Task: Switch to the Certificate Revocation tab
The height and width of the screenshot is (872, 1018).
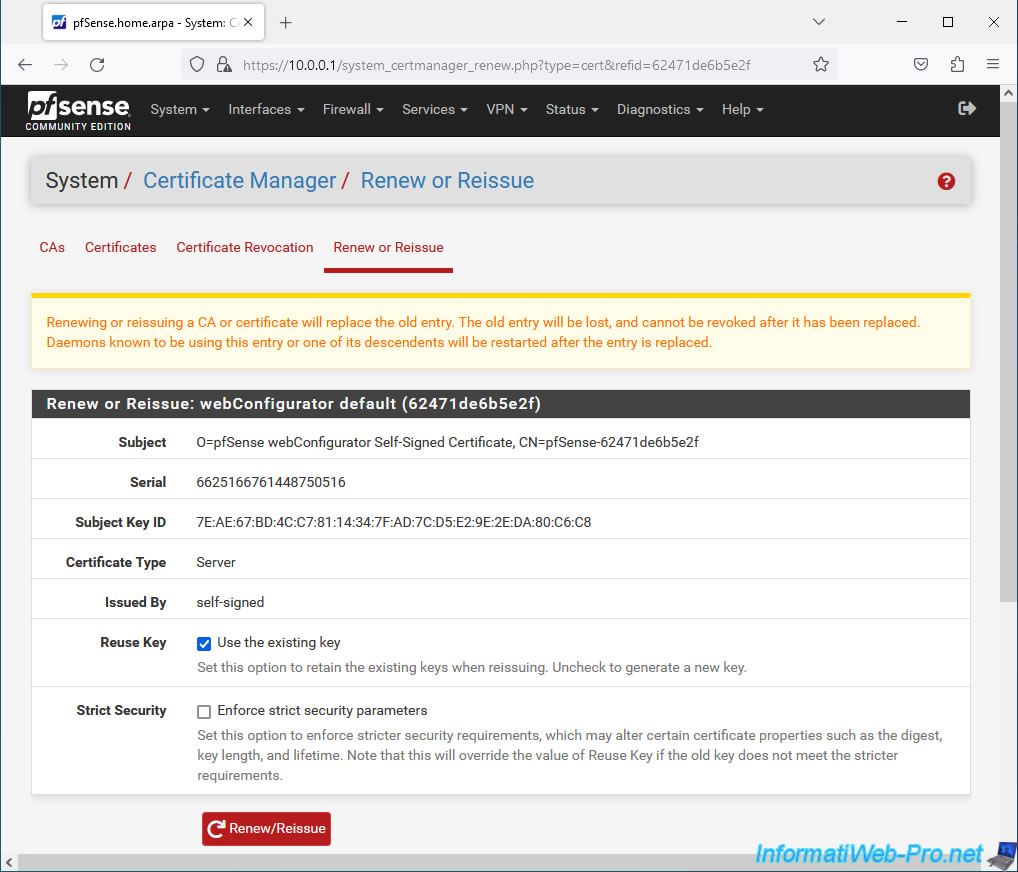Action: [245, 247]
